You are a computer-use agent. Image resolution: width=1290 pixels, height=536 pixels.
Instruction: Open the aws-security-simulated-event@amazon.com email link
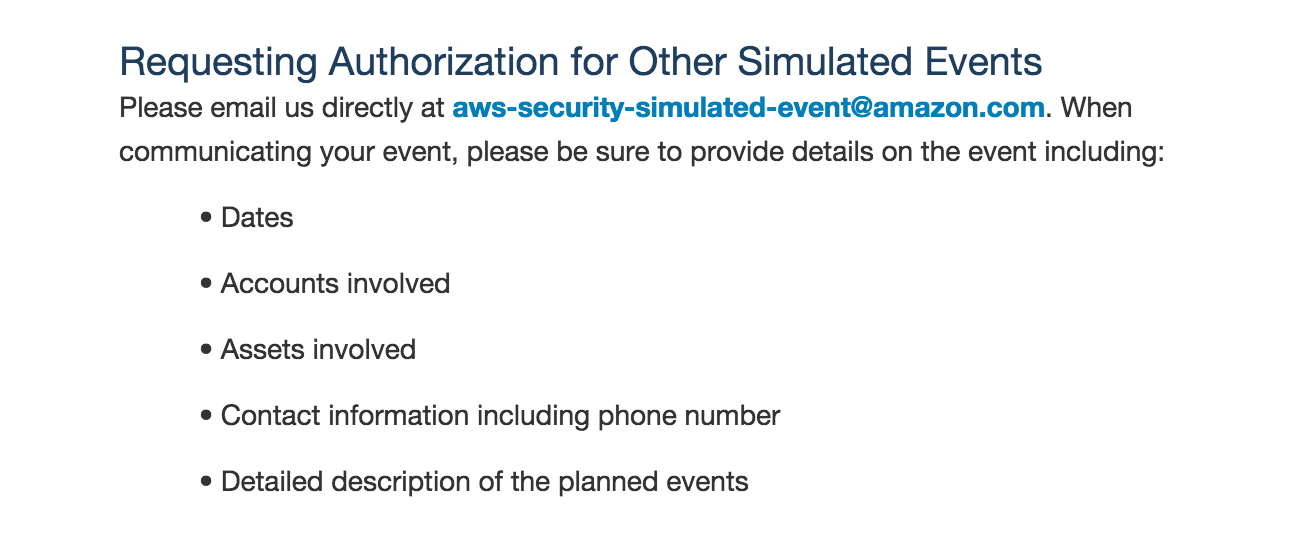click(x=748, y=107)
